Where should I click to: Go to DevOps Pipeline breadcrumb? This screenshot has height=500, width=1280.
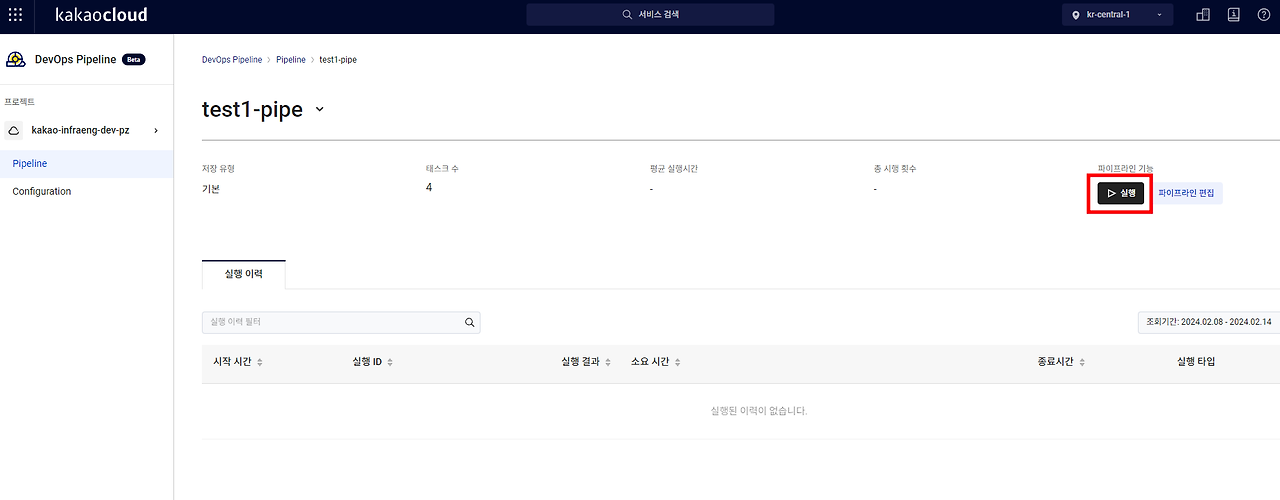232,60
